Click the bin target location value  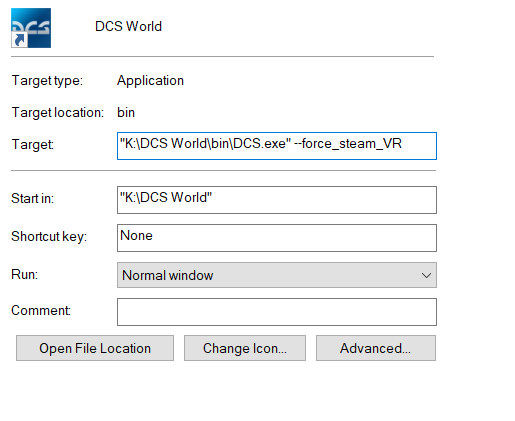tap(126, 113)
